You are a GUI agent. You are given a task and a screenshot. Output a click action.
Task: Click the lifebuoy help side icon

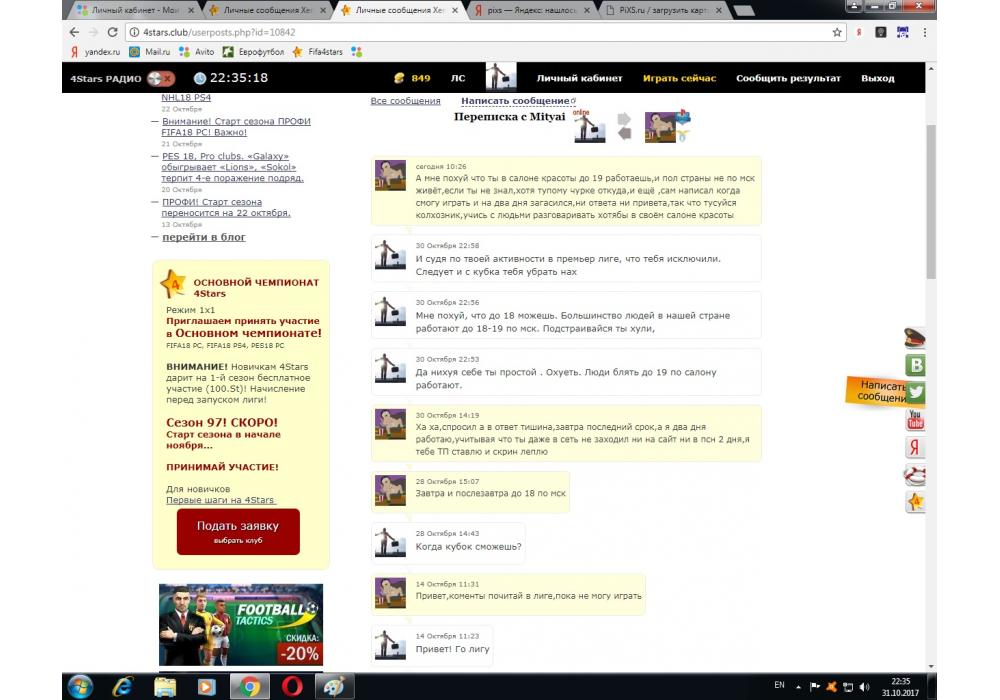(x=915, y=474)
